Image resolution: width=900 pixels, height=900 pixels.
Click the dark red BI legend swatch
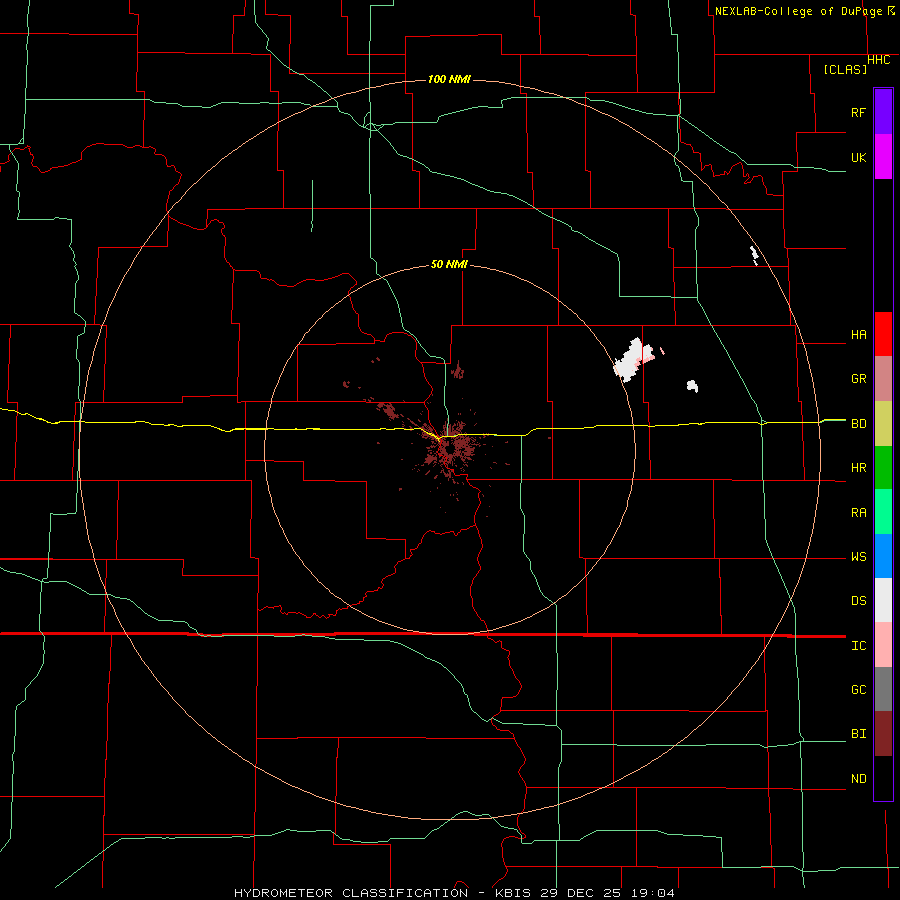pyautogui.click(x=883, y=734)
